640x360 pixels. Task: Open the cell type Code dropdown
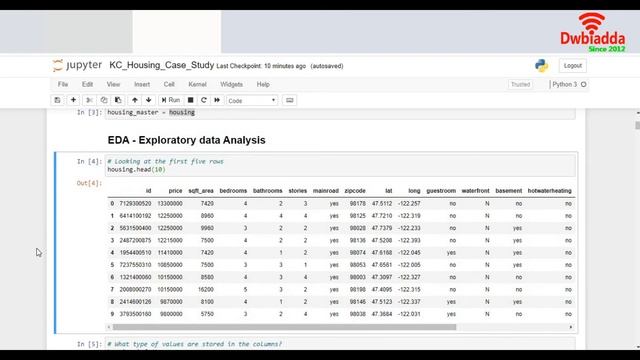pos(252,100)
